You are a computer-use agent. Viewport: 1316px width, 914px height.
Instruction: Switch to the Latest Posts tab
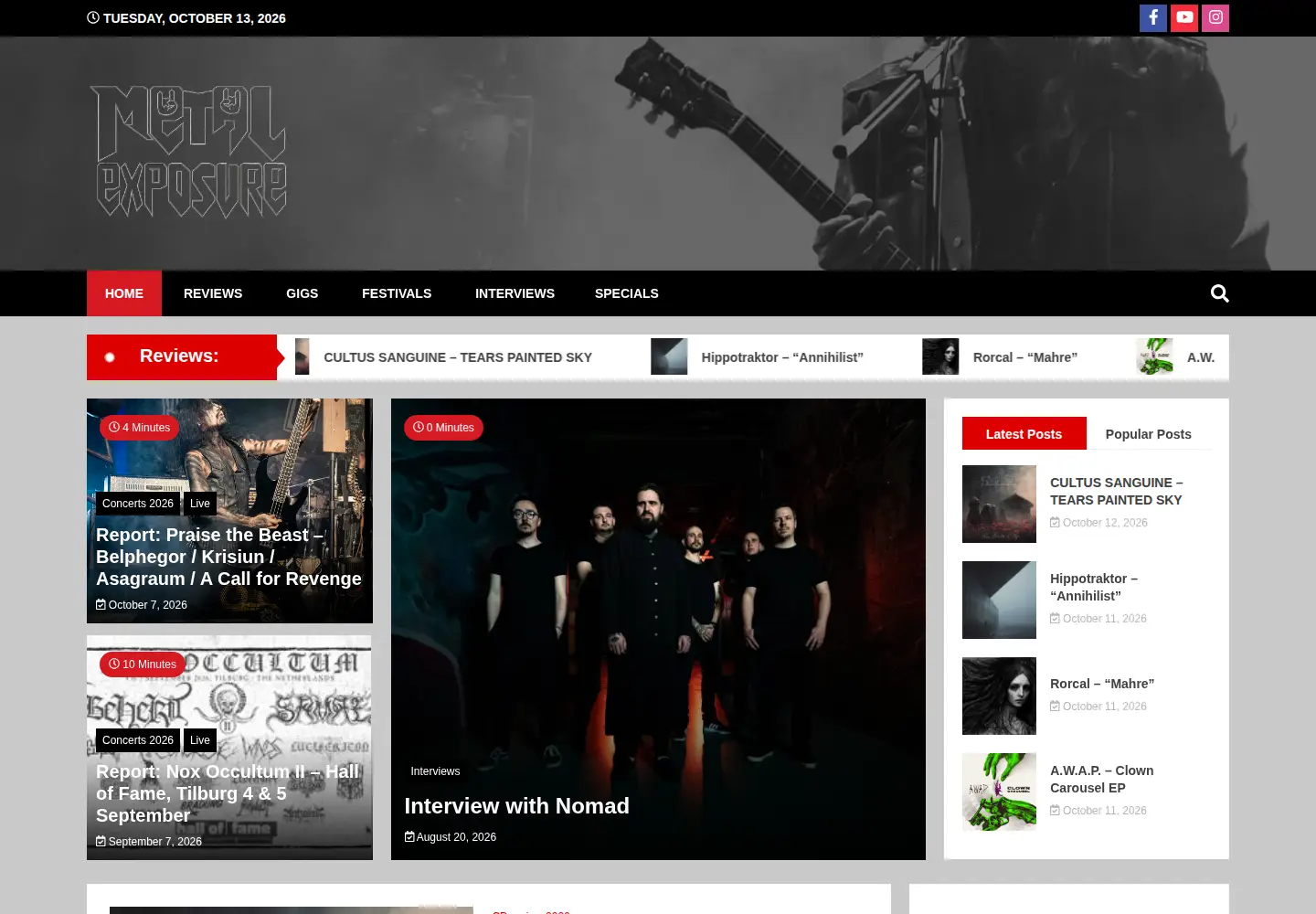point(1024,433)
